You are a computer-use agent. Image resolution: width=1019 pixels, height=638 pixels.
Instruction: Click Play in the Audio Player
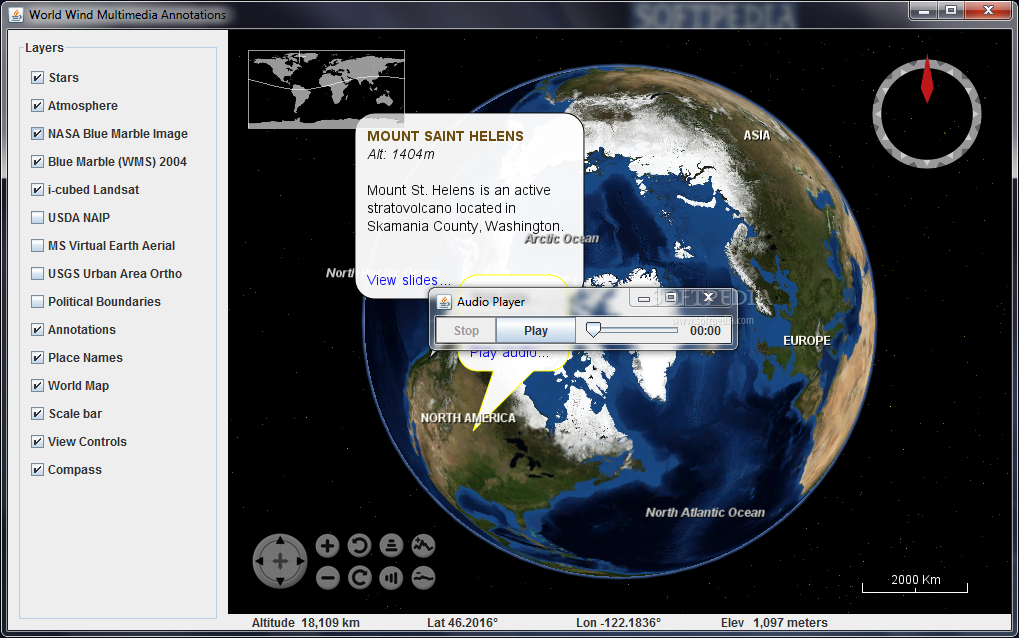535,331
